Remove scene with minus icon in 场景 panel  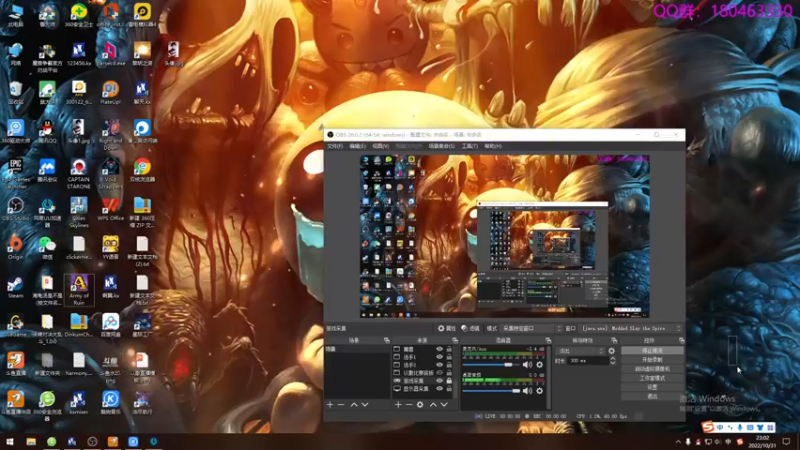[x=341, y=405]
